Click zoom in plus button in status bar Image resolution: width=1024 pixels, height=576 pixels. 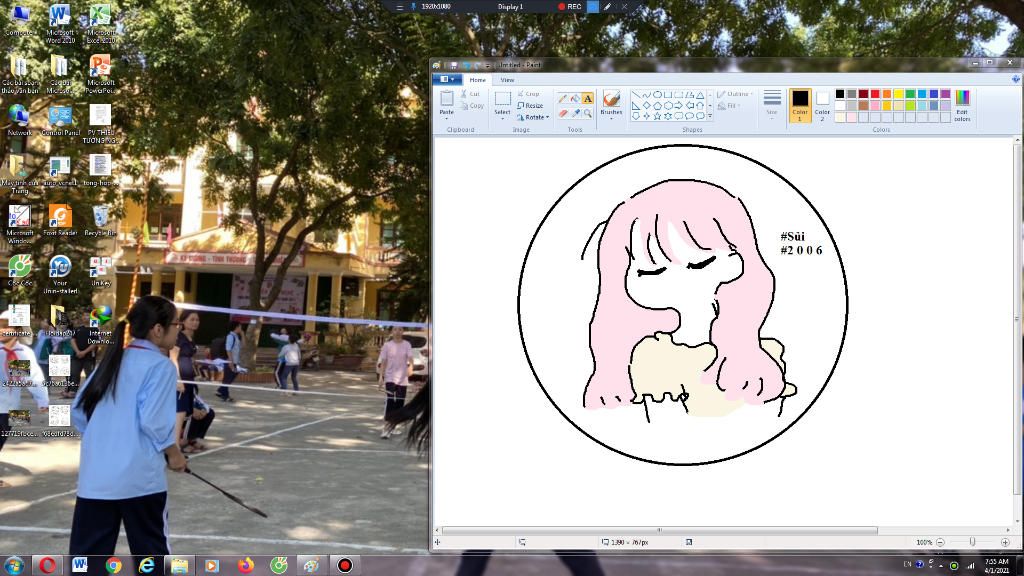coord(1005,542)
